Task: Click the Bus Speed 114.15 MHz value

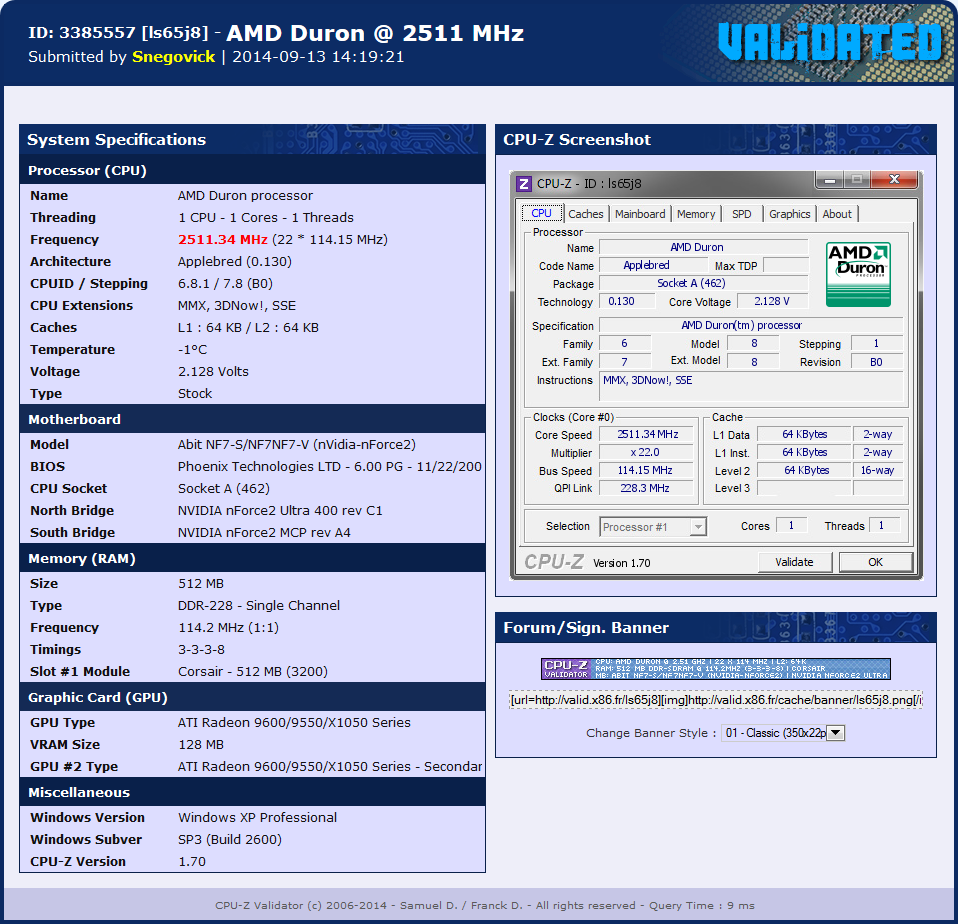Action: point(647,471)
